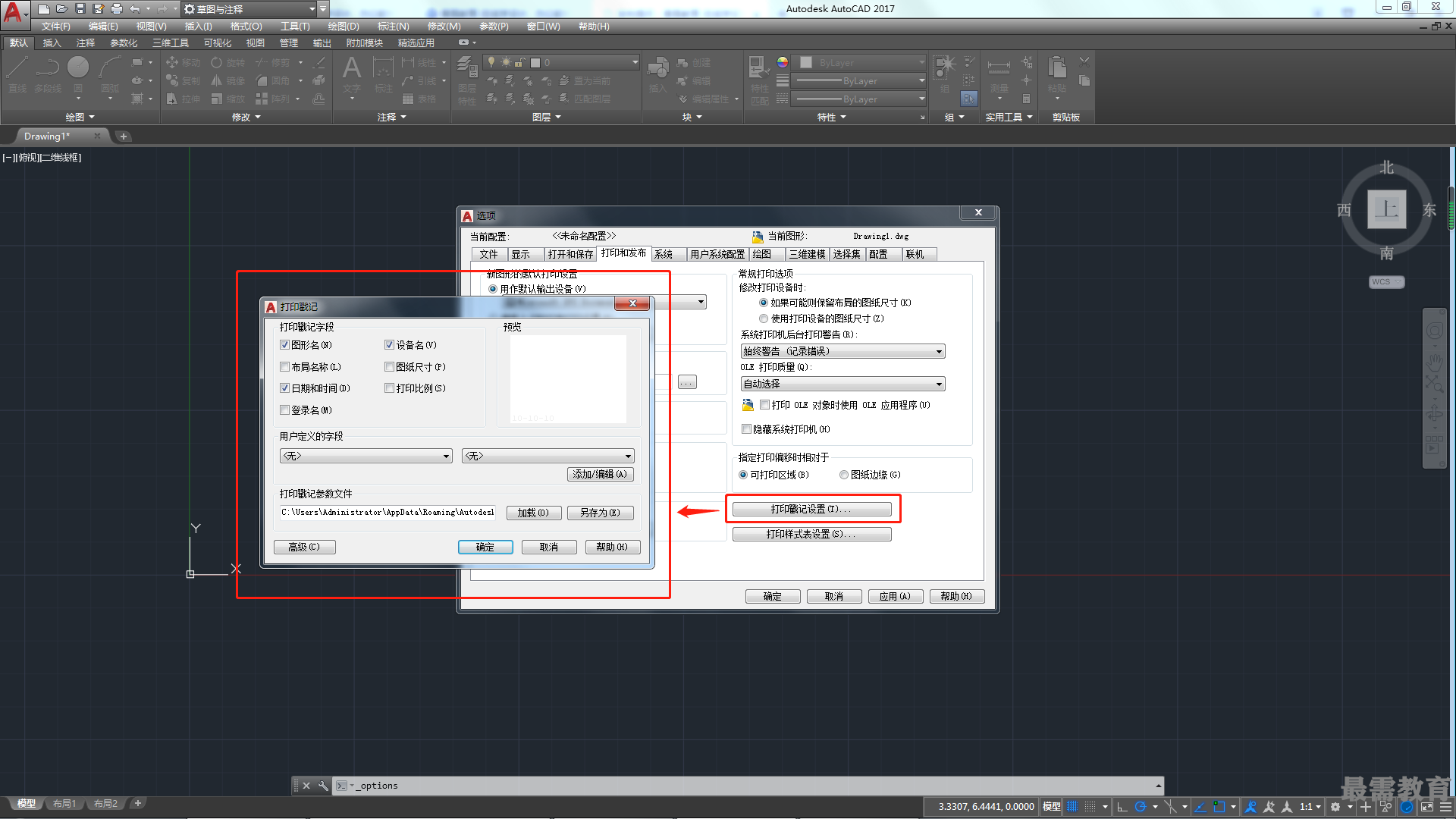The image size is (1456, 819).
Task: Click 打印样式表设置 (S) button
Action: (811, 534)
